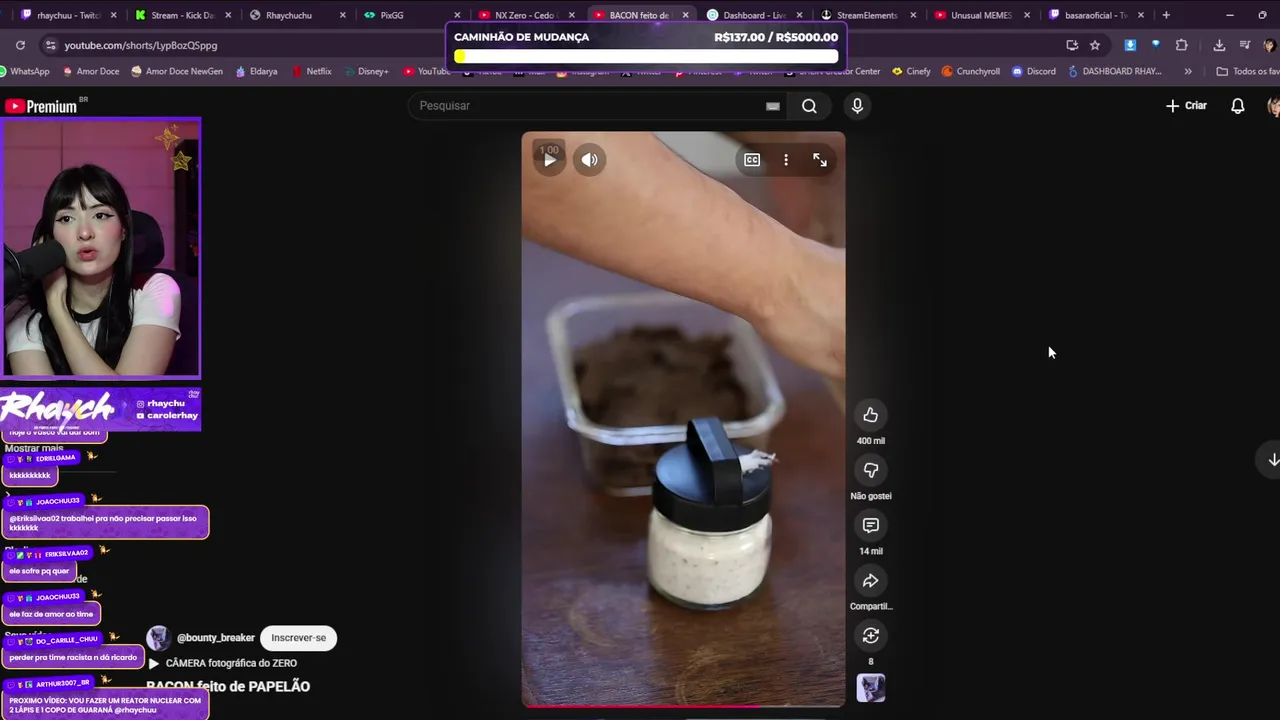Click the Criar create button

(1187, 106)
